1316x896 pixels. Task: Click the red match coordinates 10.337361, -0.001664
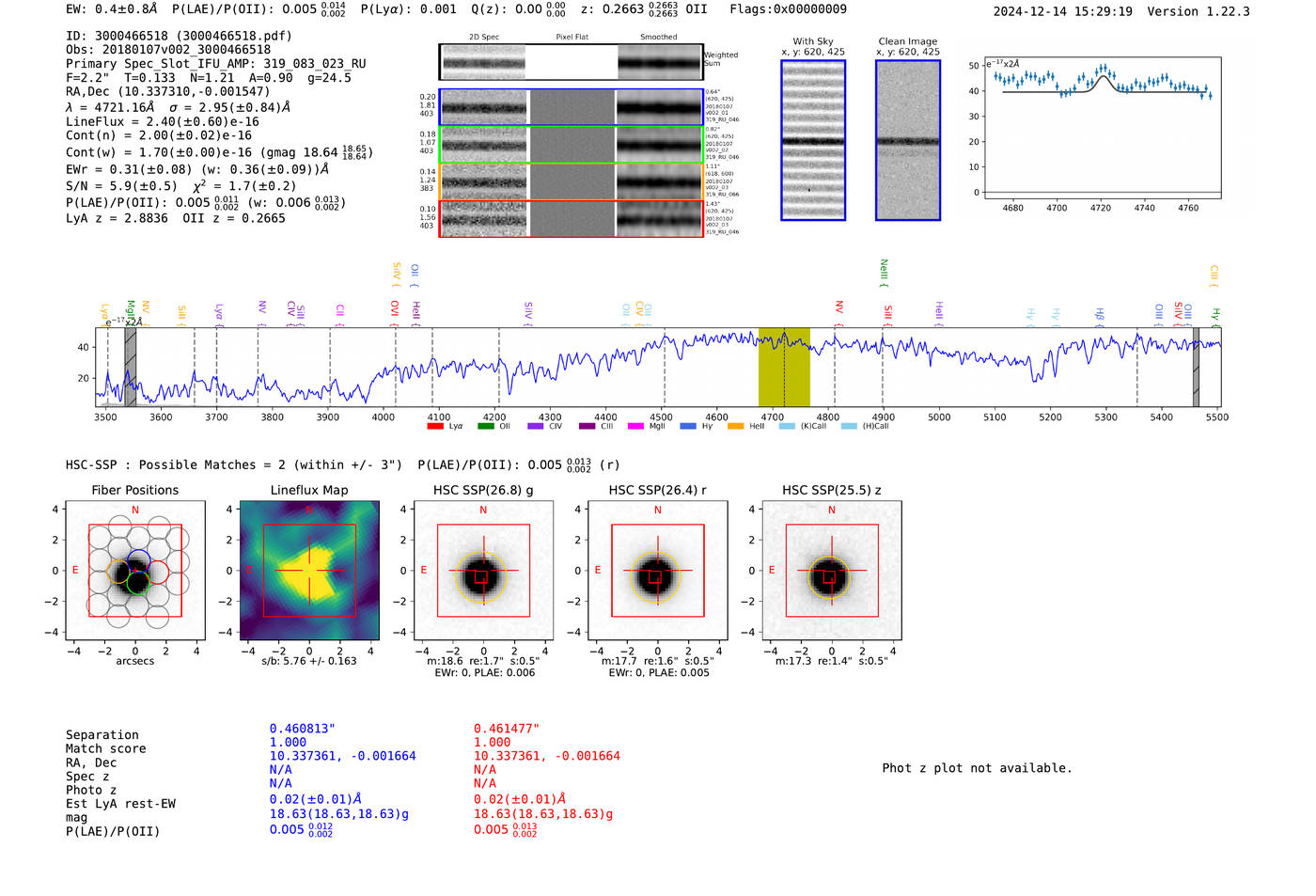547,756
